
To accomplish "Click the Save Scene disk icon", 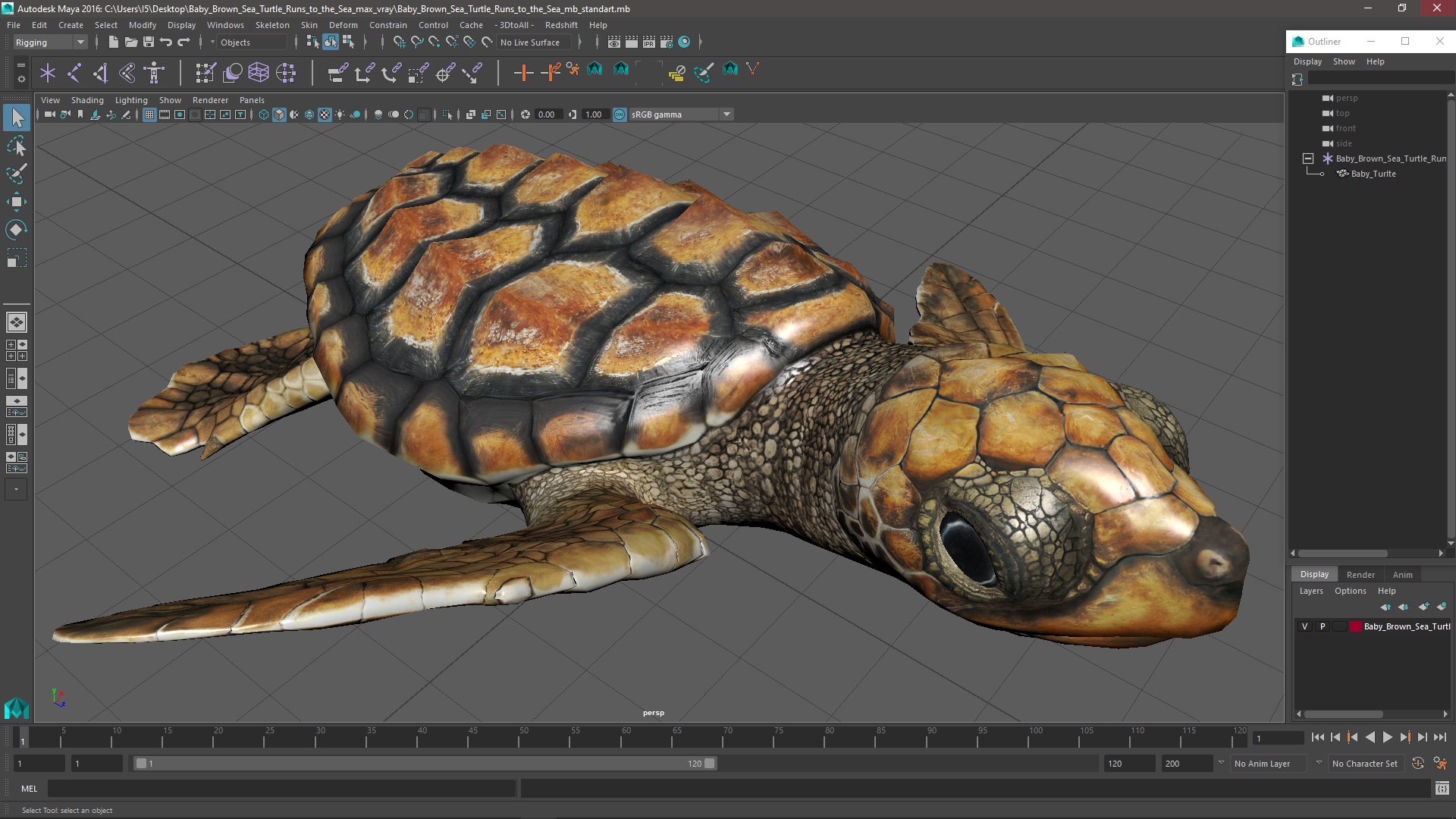I will click(x=149, y=42).
